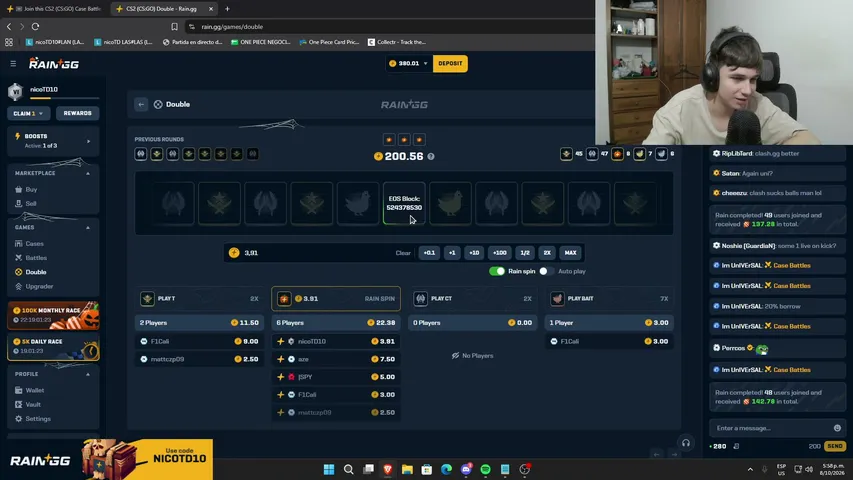
Task: Open the Cases game from the sidebar
Action: (34, 244)
